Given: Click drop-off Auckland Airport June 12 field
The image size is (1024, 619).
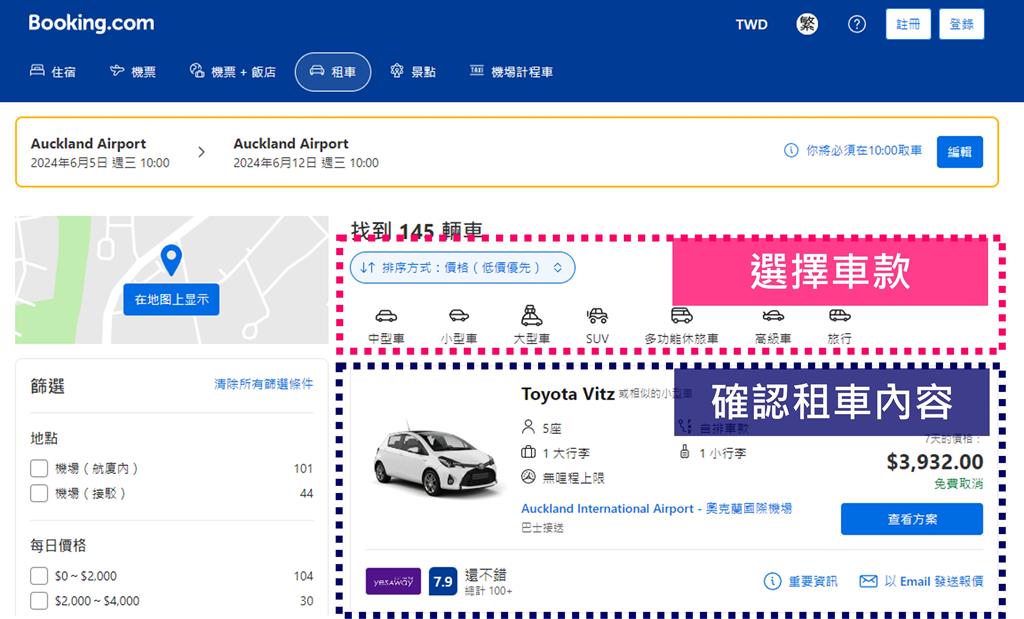Looking at the screenshot, I should tap(306, 152).
